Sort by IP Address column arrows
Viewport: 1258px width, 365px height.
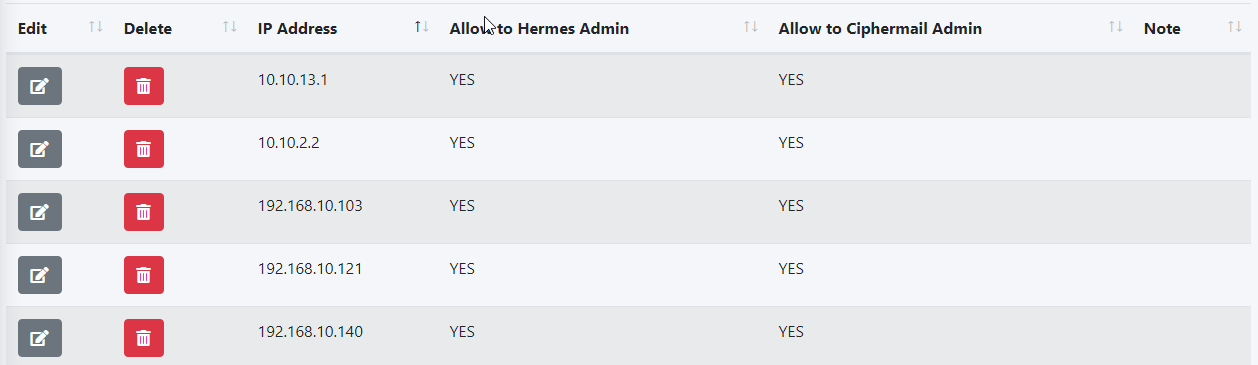point(422,27)
